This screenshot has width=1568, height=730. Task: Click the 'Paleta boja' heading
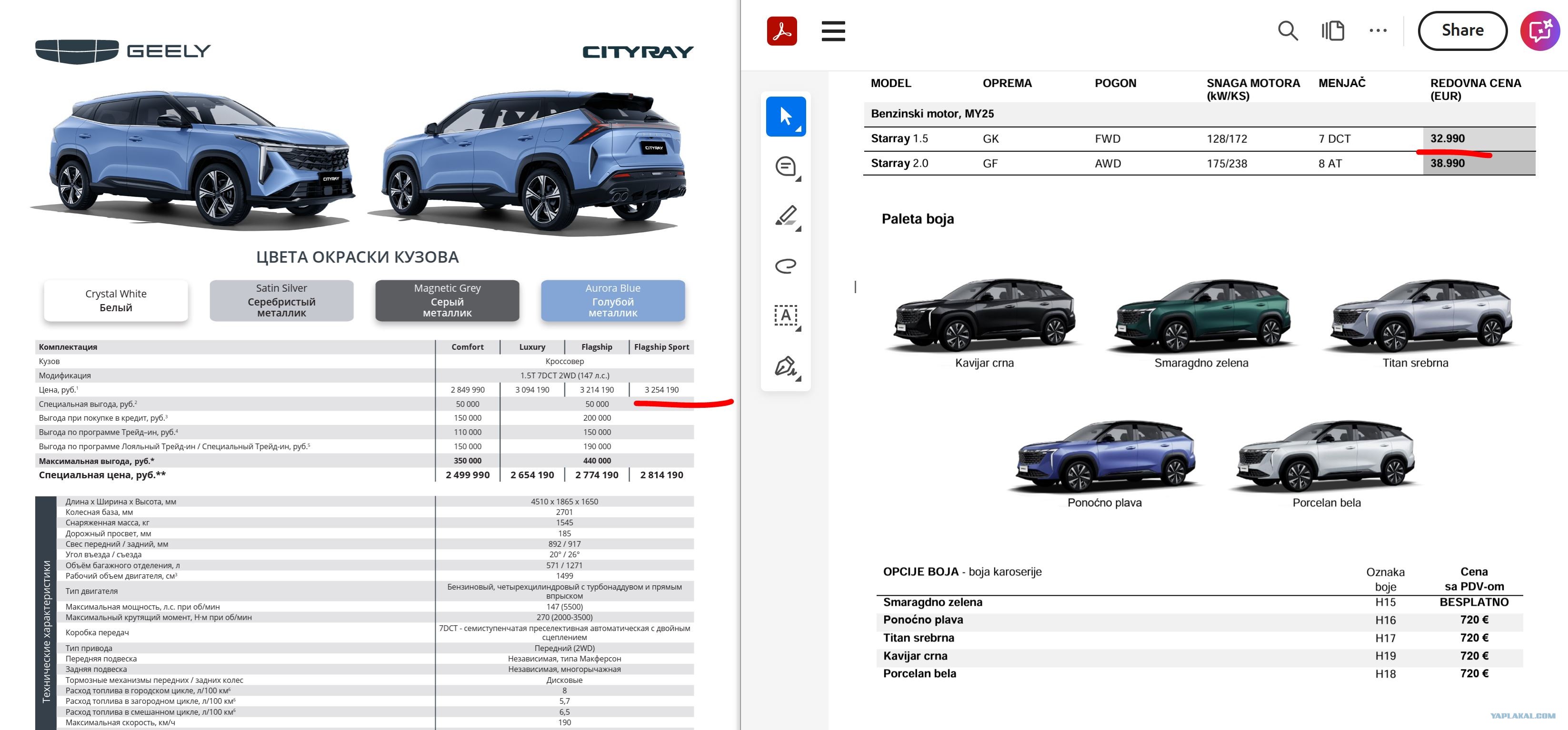917,219
